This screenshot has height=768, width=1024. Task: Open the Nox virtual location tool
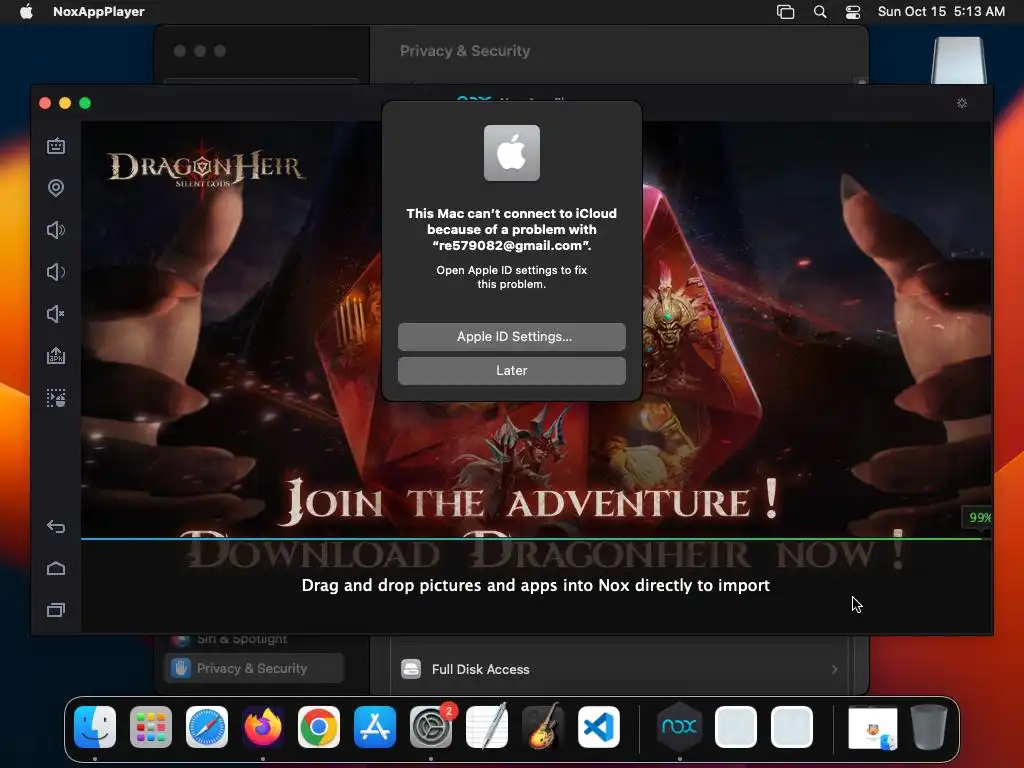(56, 188)
